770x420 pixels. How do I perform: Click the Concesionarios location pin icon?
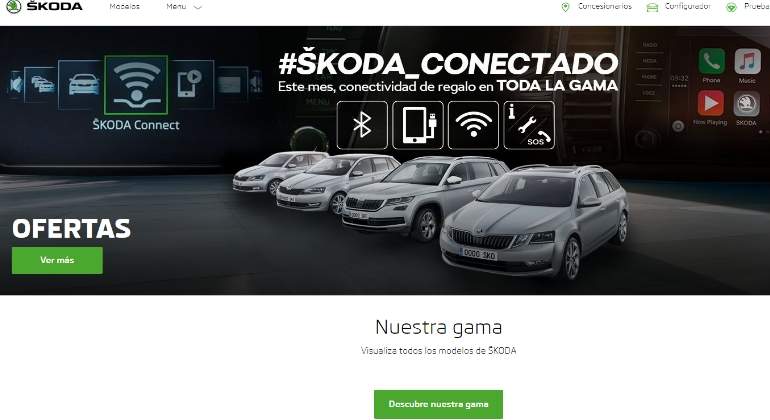click(565, 7)
